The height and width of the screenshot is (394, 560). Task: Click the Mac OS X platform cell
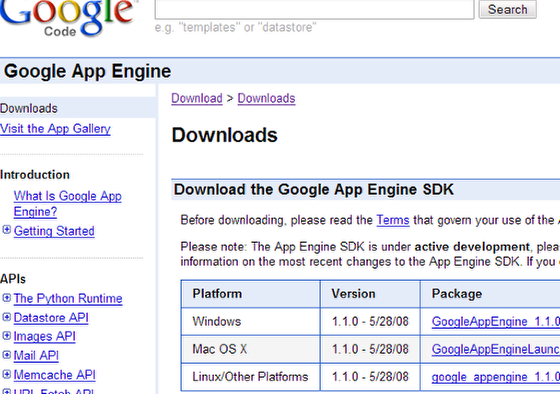click(x=251, y=349)
